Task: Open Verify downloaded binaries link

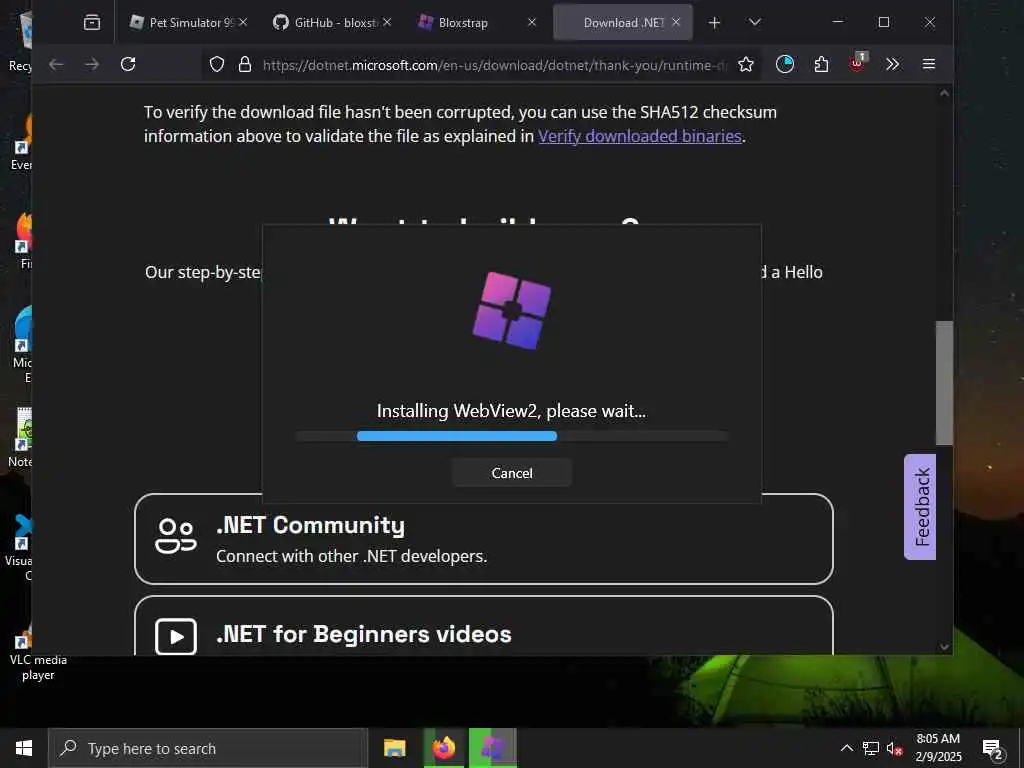Action: coord(639,136)
